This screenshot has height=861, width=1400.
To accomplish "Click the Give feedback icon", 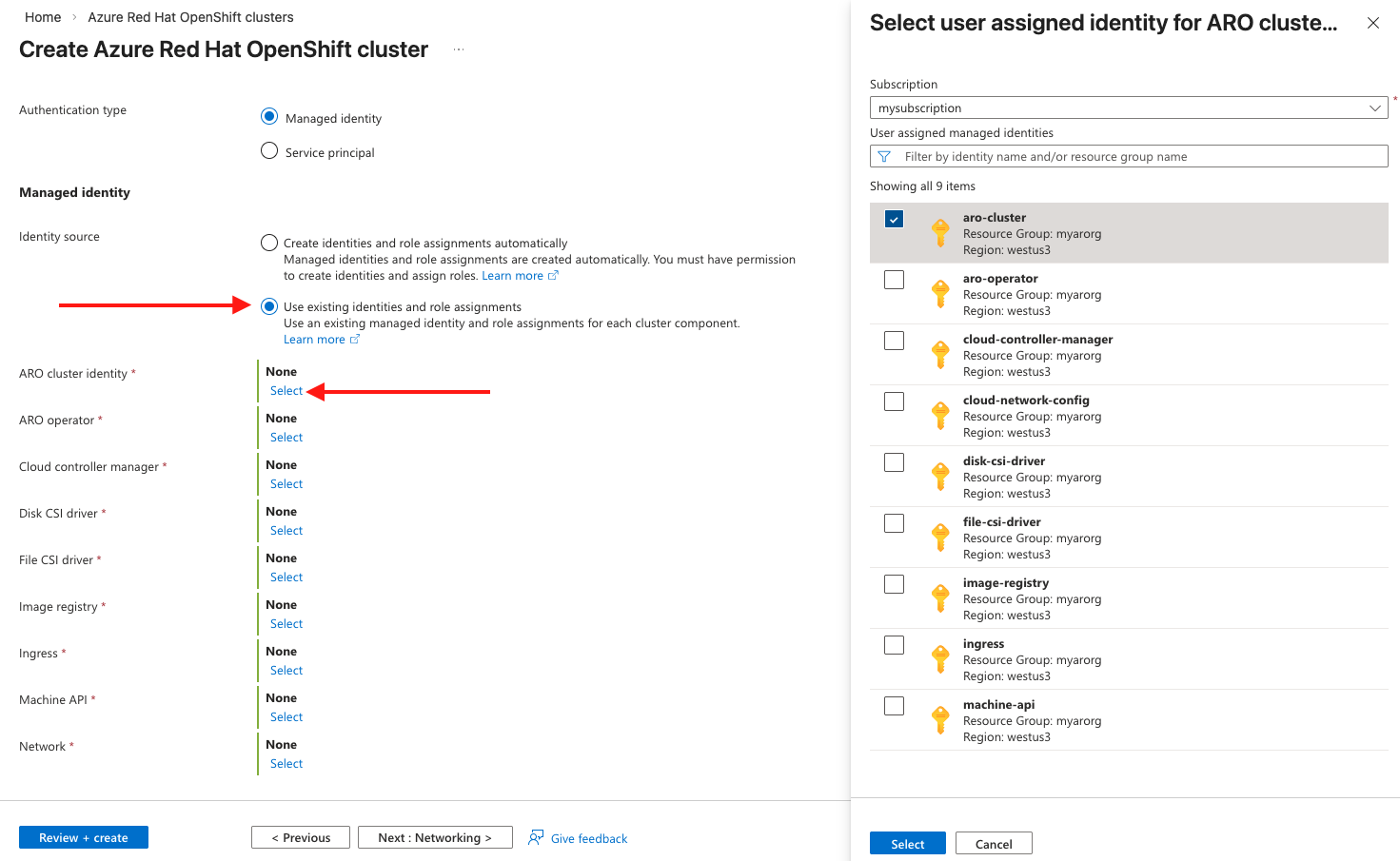I will tap(536, 837).
